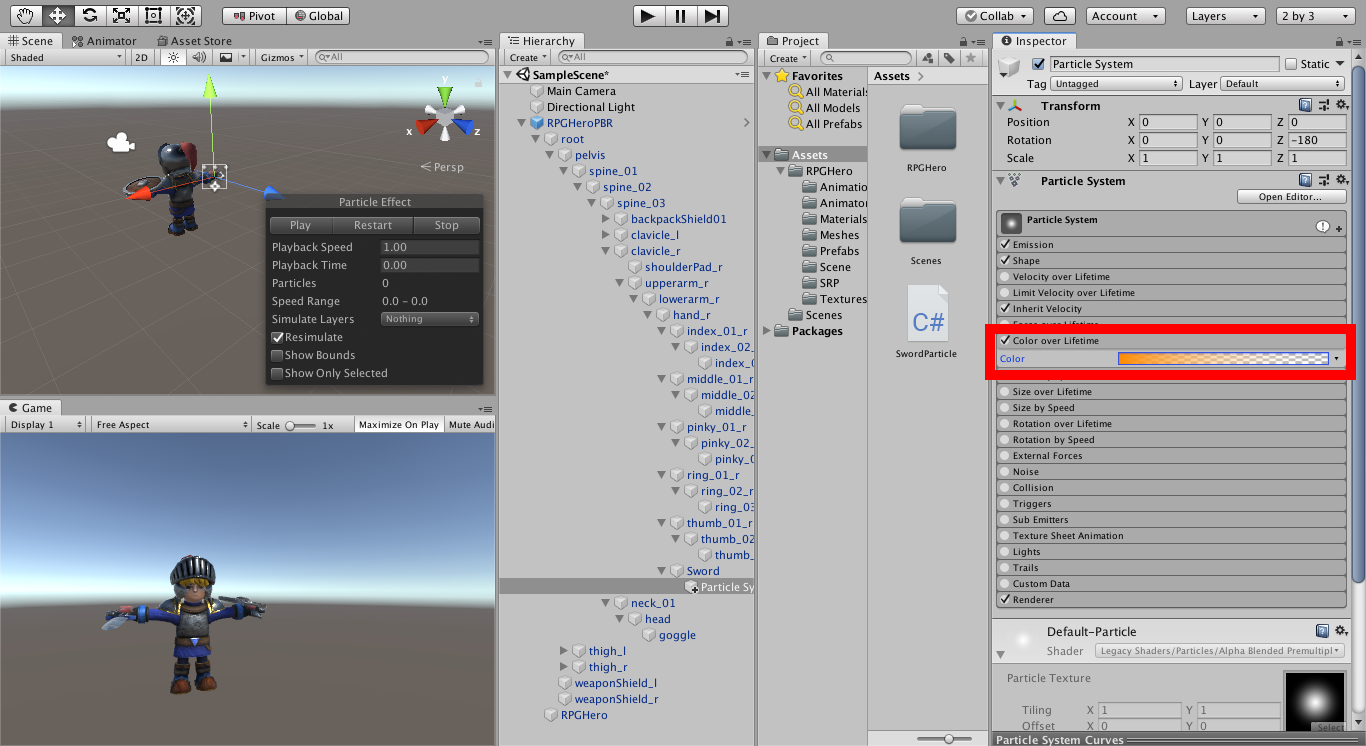The image size is (1366, 746).
Task: Toggle scene lighting sun icon
Action: click(x=173, y=57)
